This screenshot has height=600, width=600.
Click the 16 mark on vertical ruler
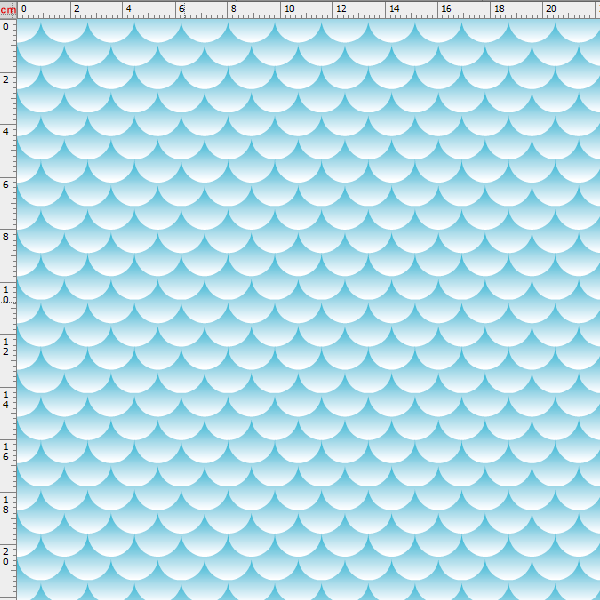pyautogui.click(x=6, y=452)
